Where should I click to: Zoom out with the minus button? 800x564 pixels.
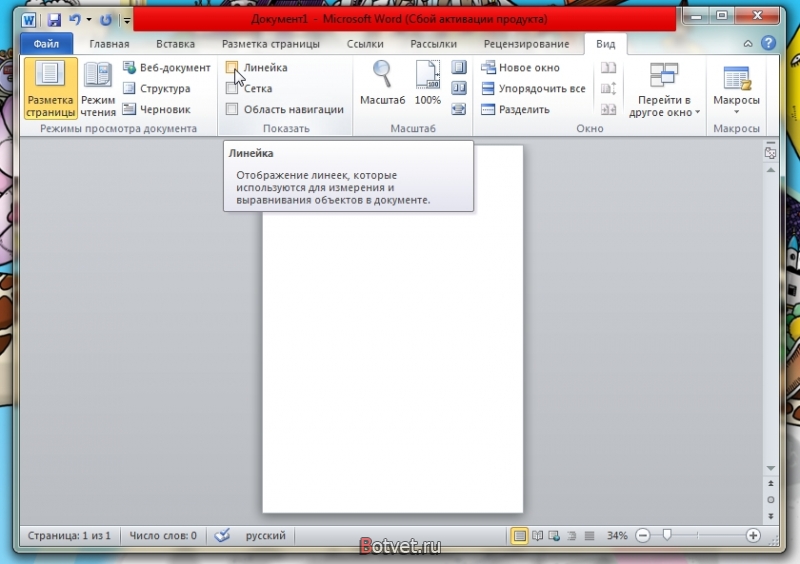(643, 535)
